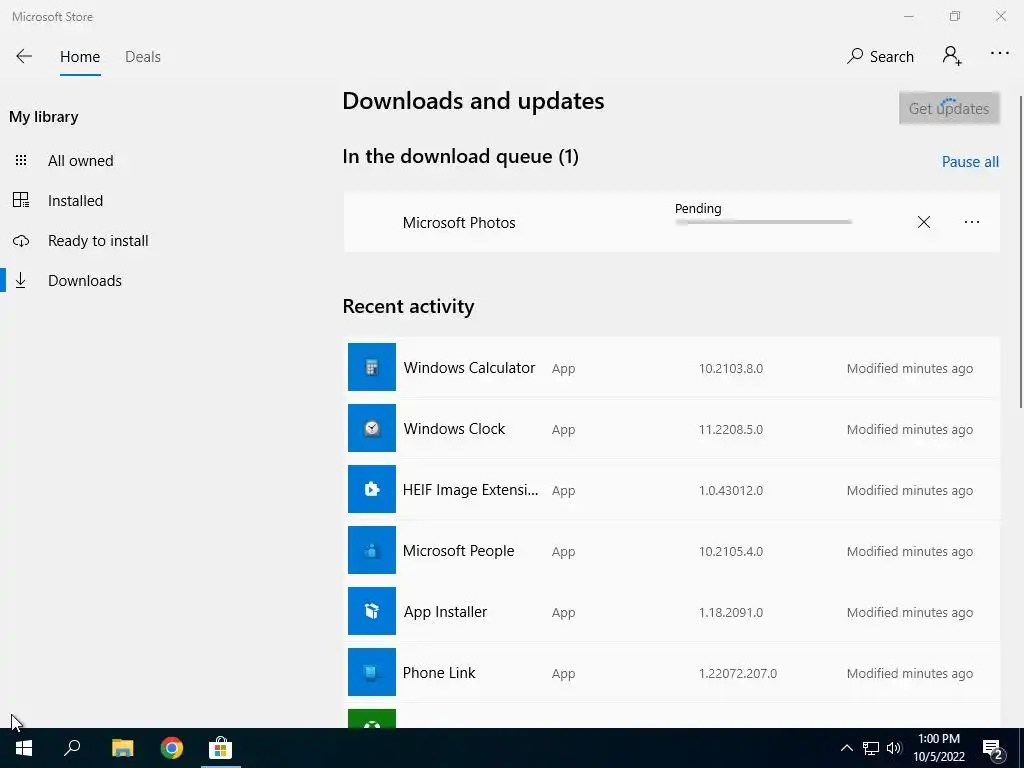Switch to the Deals tab

[142, 57]
